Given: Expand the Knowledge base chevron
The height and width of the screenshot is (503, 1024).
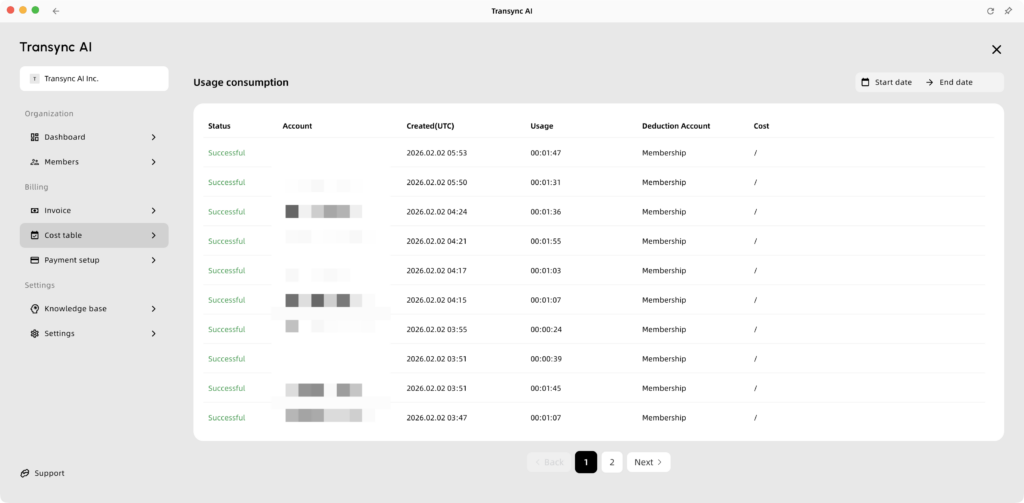Looking at the screenshot, I should tap(153, 309).
